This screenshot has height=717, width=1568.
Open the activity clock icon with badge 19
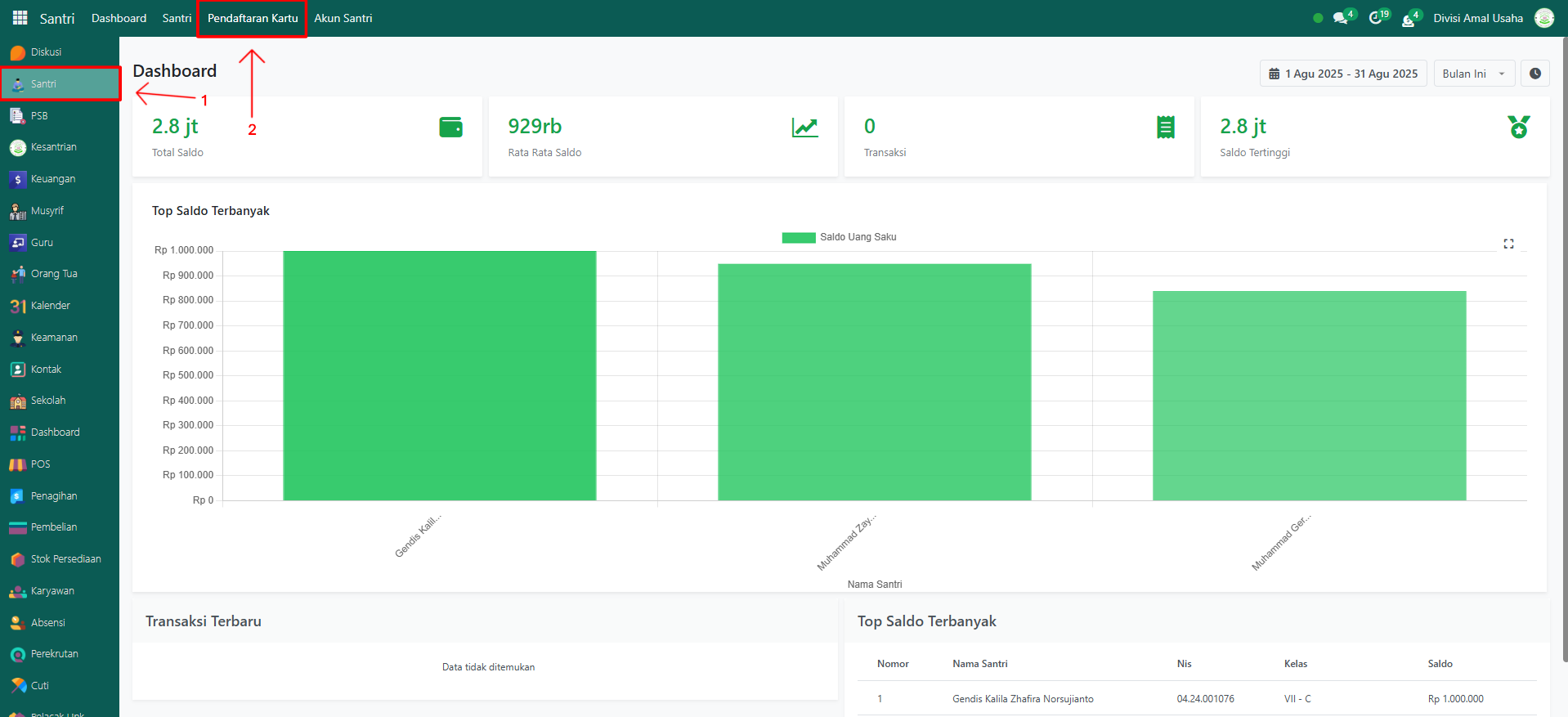pos(1376,18)
